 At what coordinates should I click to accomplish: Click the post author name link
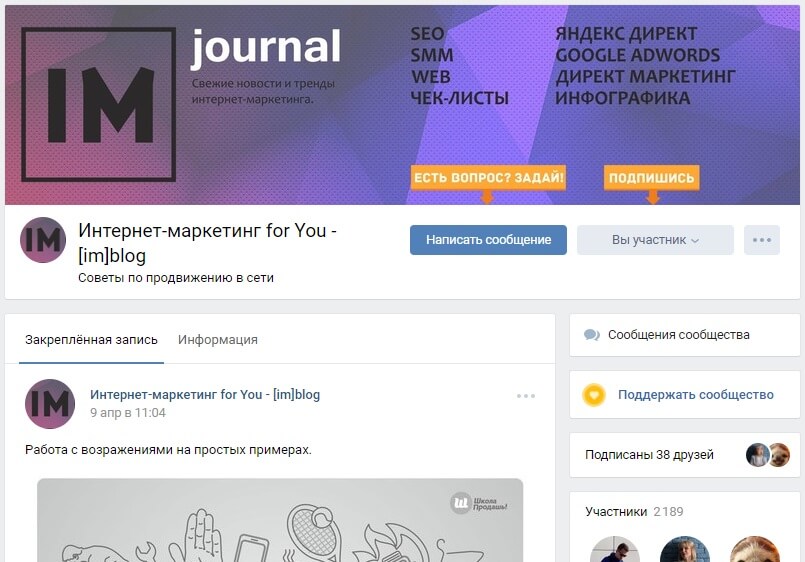(x=205, y=395)
